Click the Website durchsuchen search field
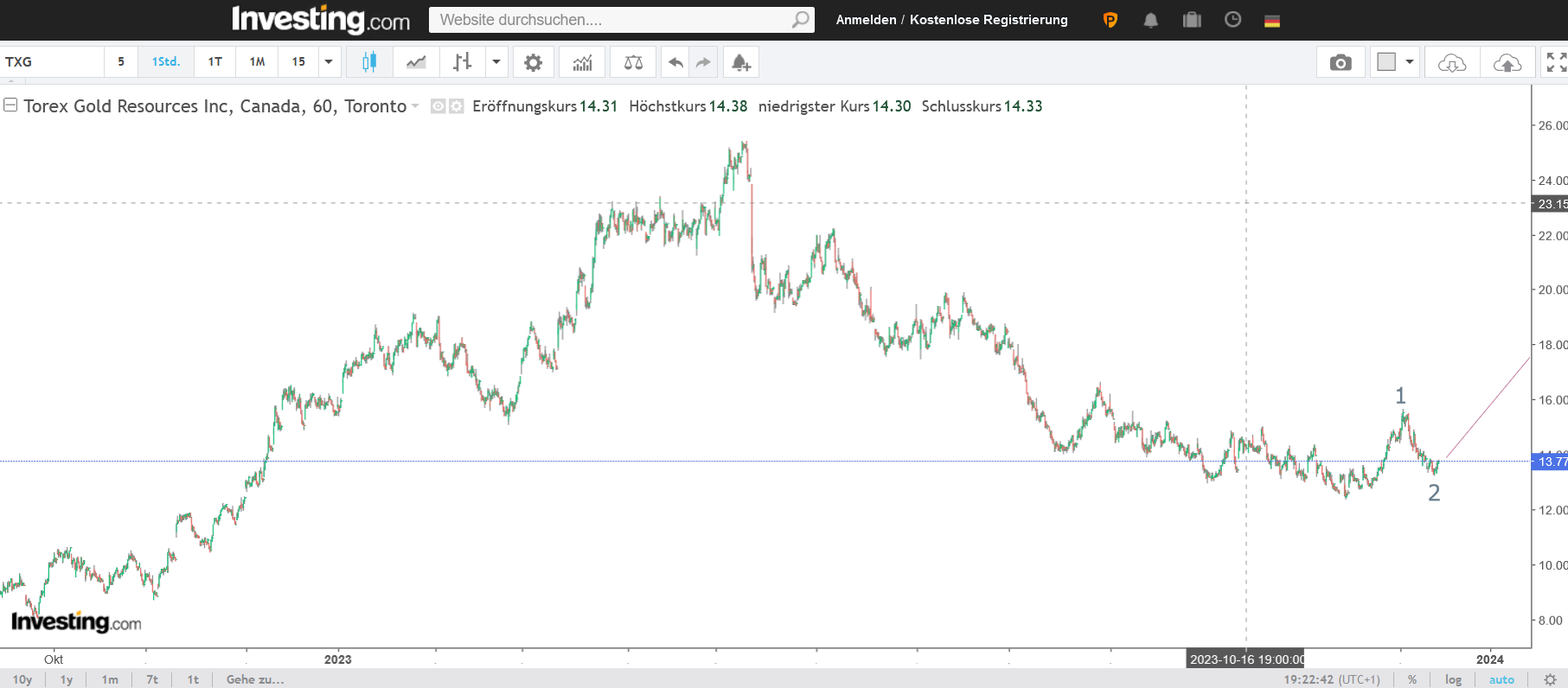 (610, 20)
